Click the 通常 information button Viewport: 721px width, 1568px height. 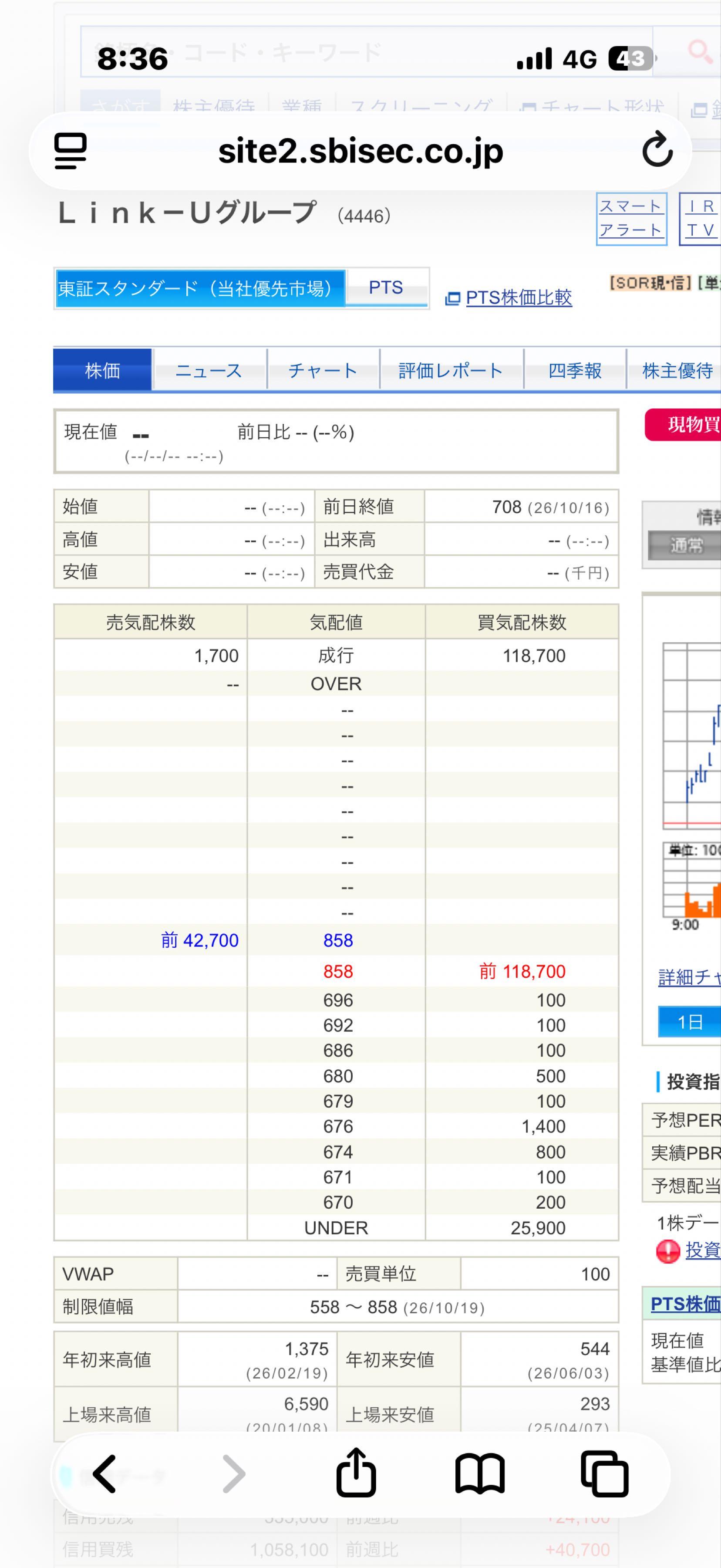tap(685, 545)
